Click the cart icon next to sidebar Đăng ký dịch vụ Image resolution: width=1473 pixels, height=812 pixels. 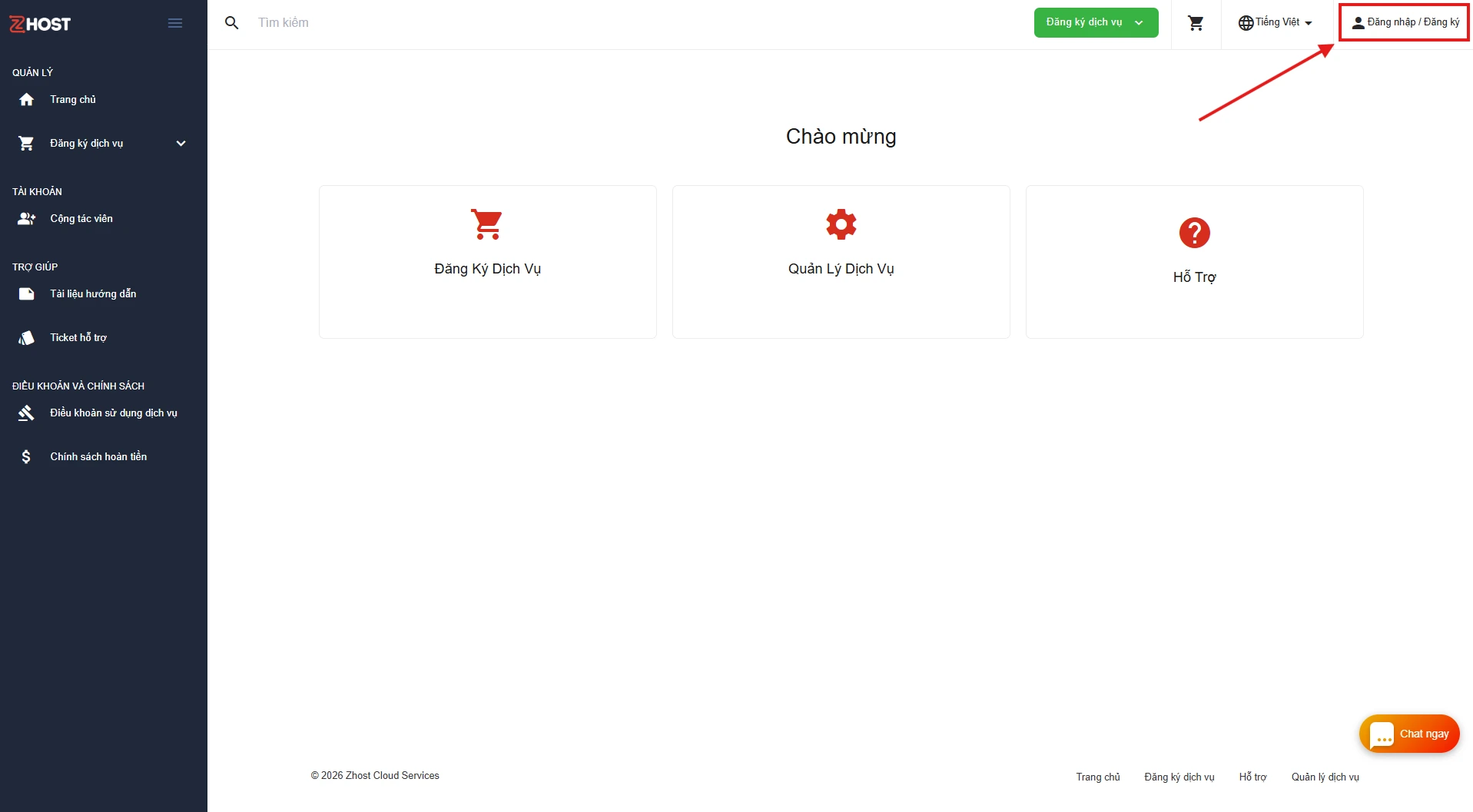(26, 143)
